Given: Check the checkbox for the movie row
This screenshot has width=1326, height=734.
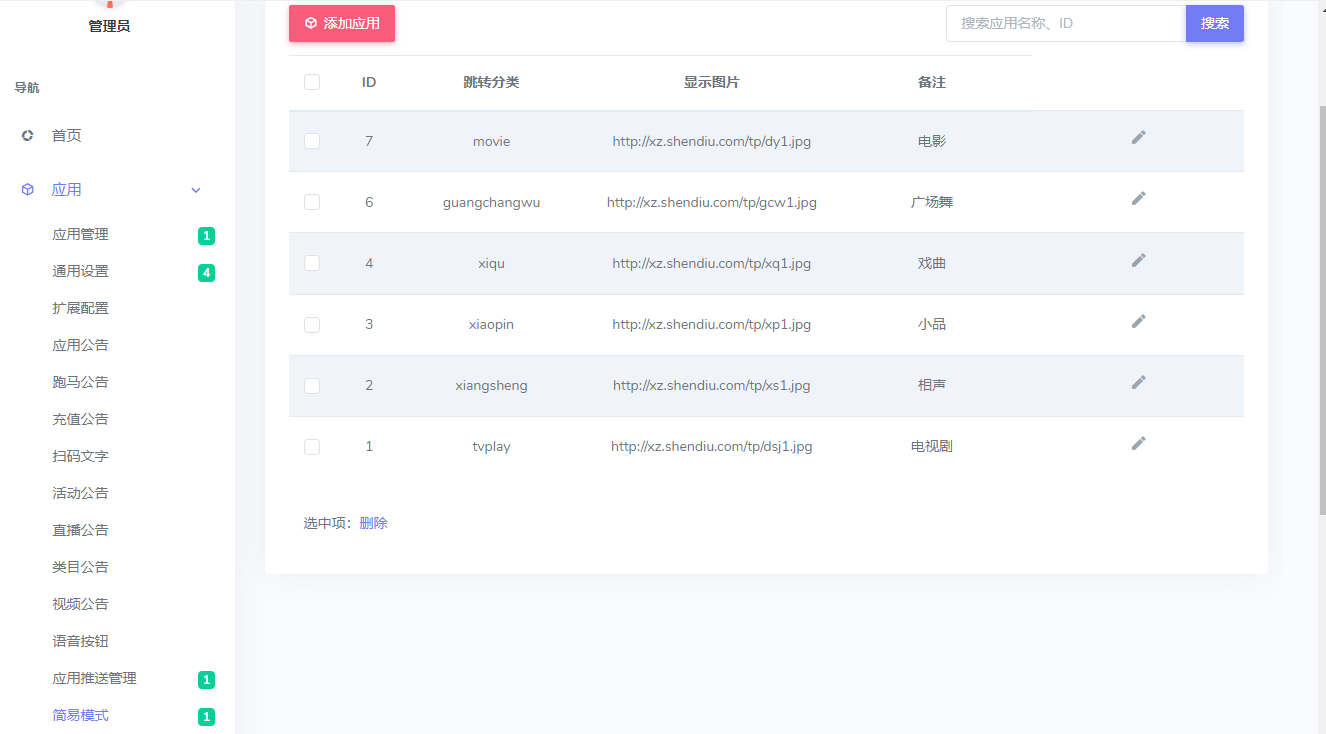Looking at the screenshot, I should point(312,141).
